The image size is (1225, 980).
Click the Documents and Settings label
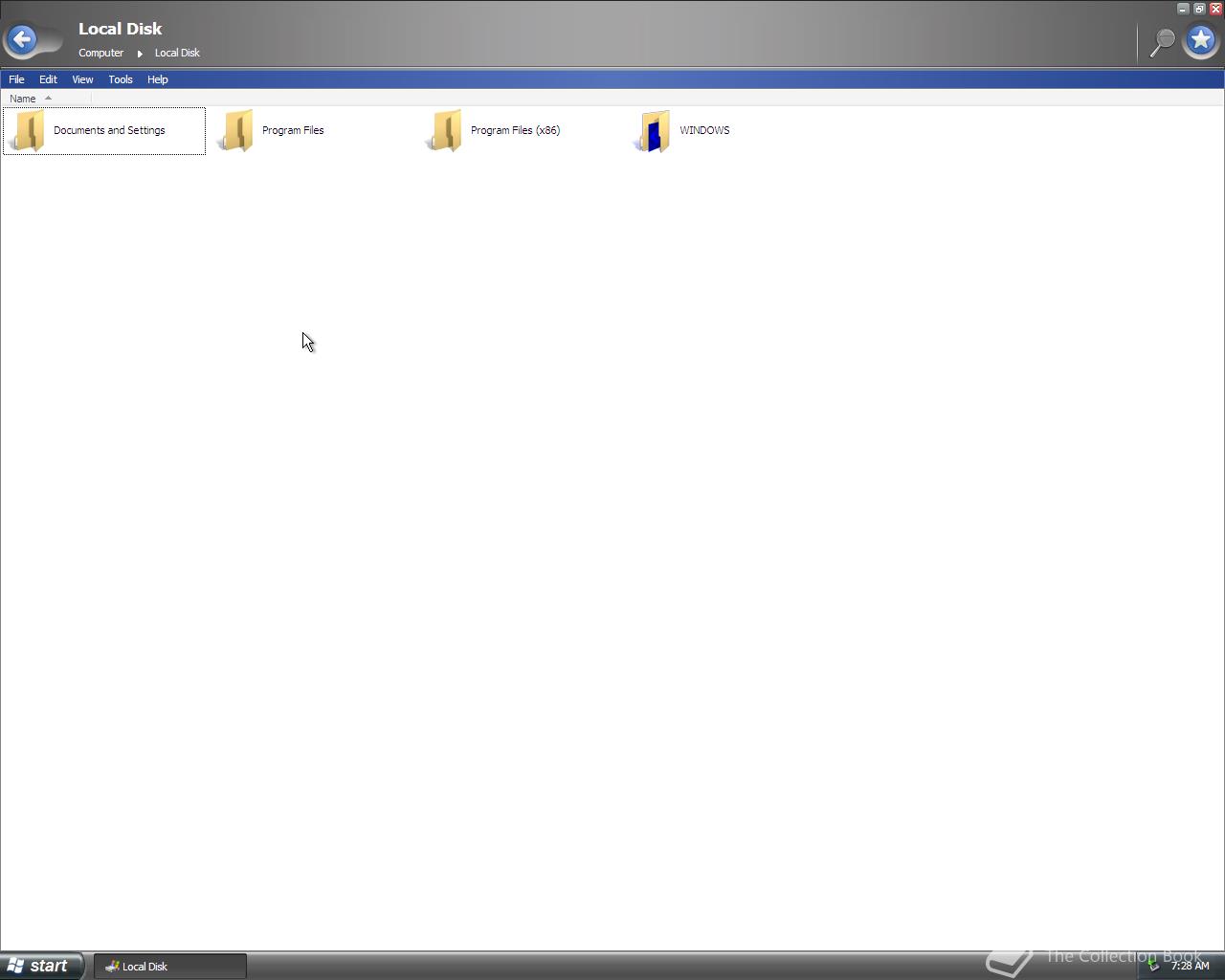(x=109, y=130)
